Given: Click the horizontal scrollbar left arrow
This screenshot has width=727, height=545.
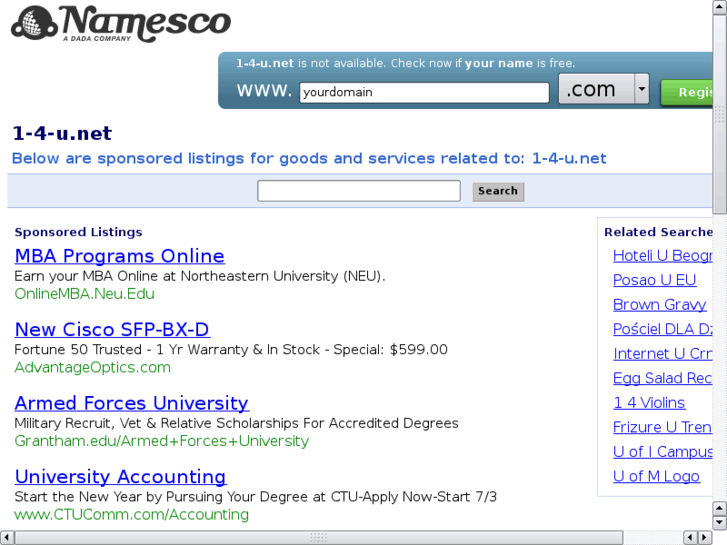Looking at the screenshot, I should 7,538.
